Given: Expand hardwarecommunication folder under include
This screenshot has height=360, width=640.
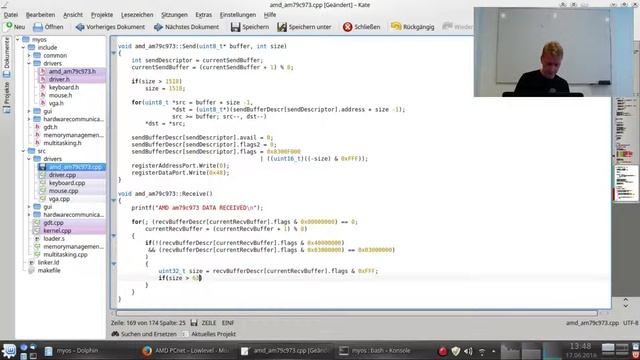Looking at the screenshot, I should pyautogui.click(x=29, y=119).
